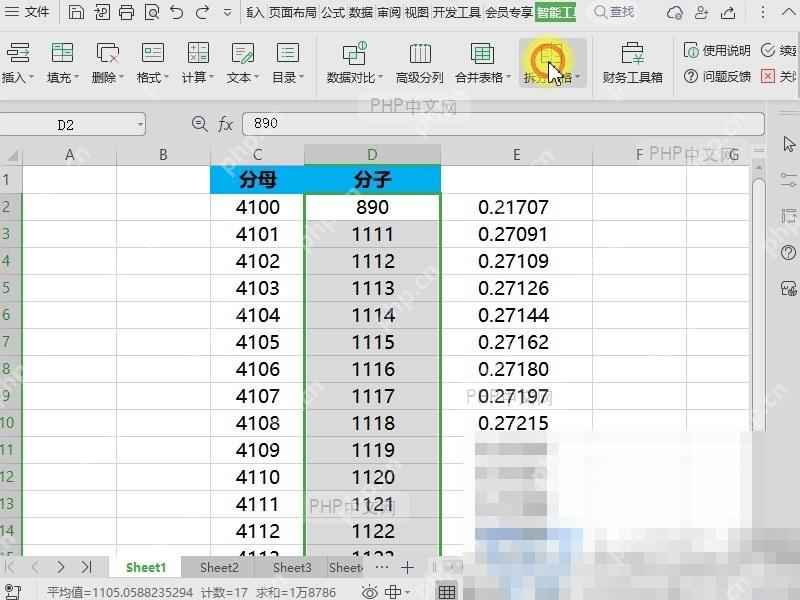Viewport: 800px width, 600px height.
Task: Click the status bar icon at far left
Action: coord(12,592)
